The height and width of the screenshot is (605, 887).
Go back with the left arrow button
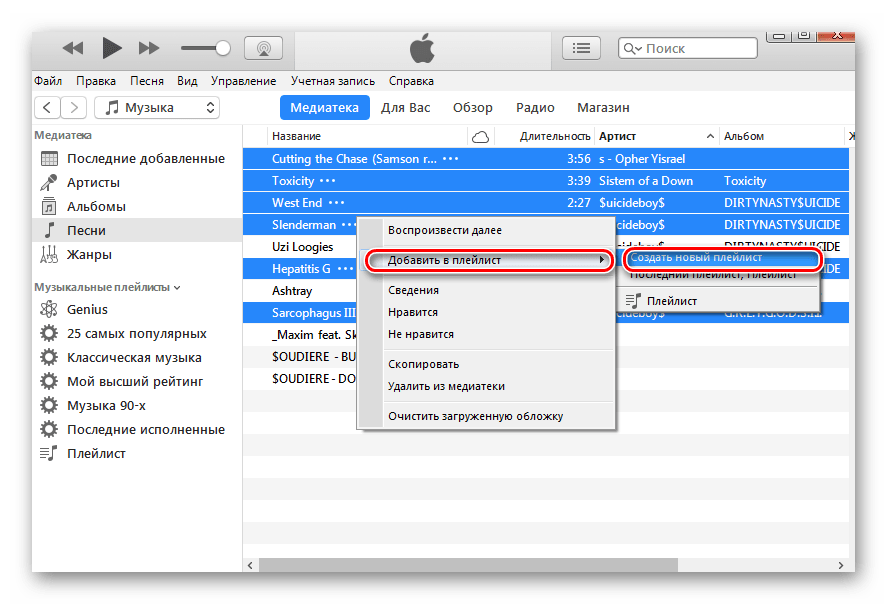click(x=48, y=108)
